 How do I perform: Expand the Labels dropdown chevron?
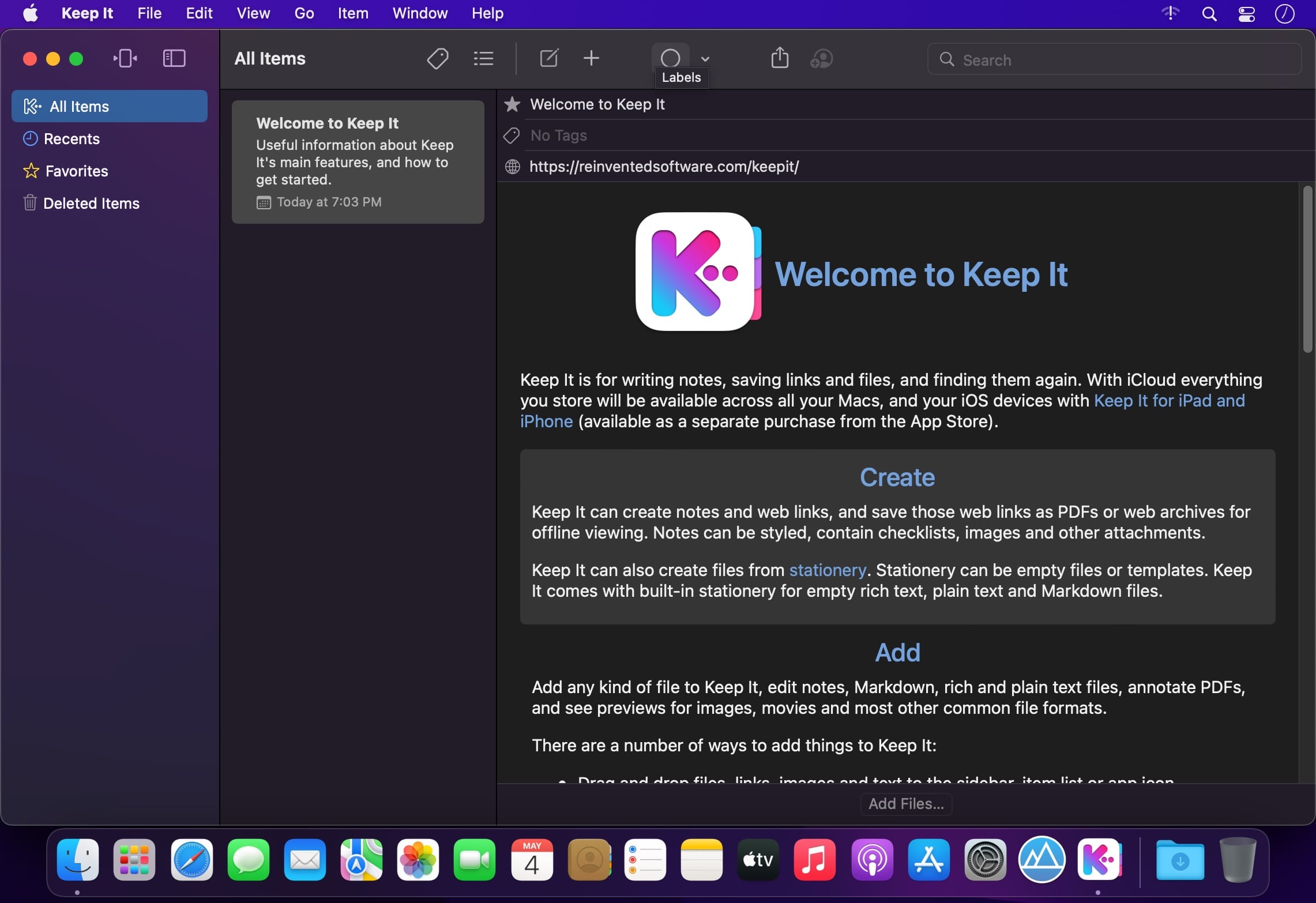click(x=705, y=59)
